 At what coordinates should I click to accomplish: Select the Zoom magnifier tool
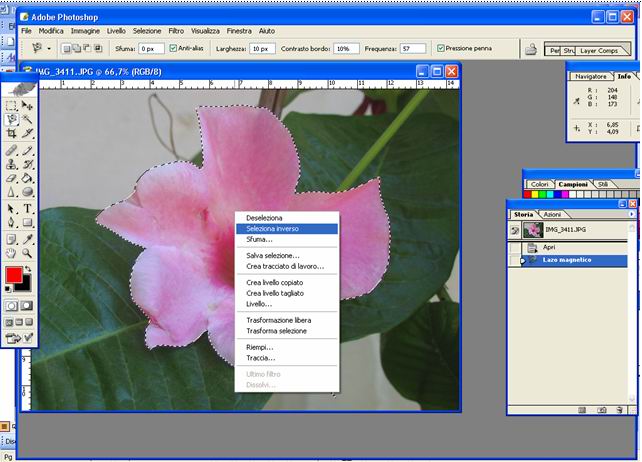pyautogui.click(x=28, y=253)
